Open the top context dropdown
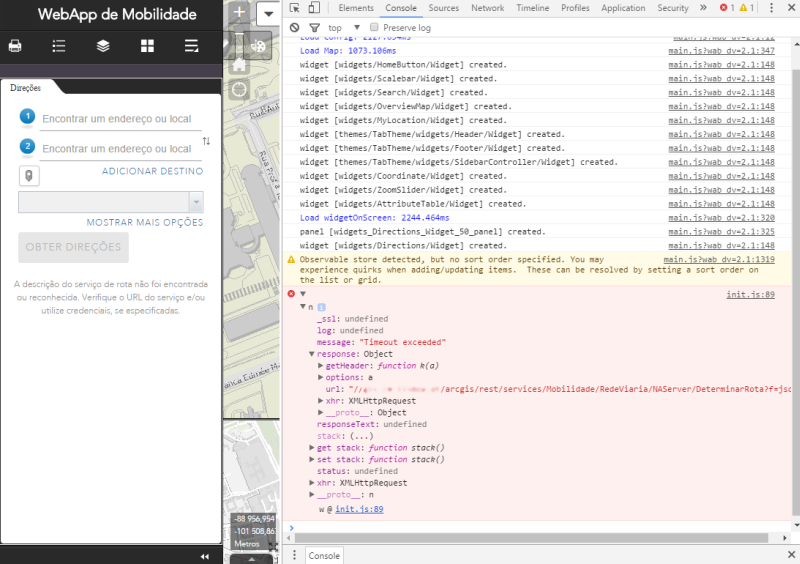Image resolution: width=800 pixels, height=564 pixels. click(343, 28)
